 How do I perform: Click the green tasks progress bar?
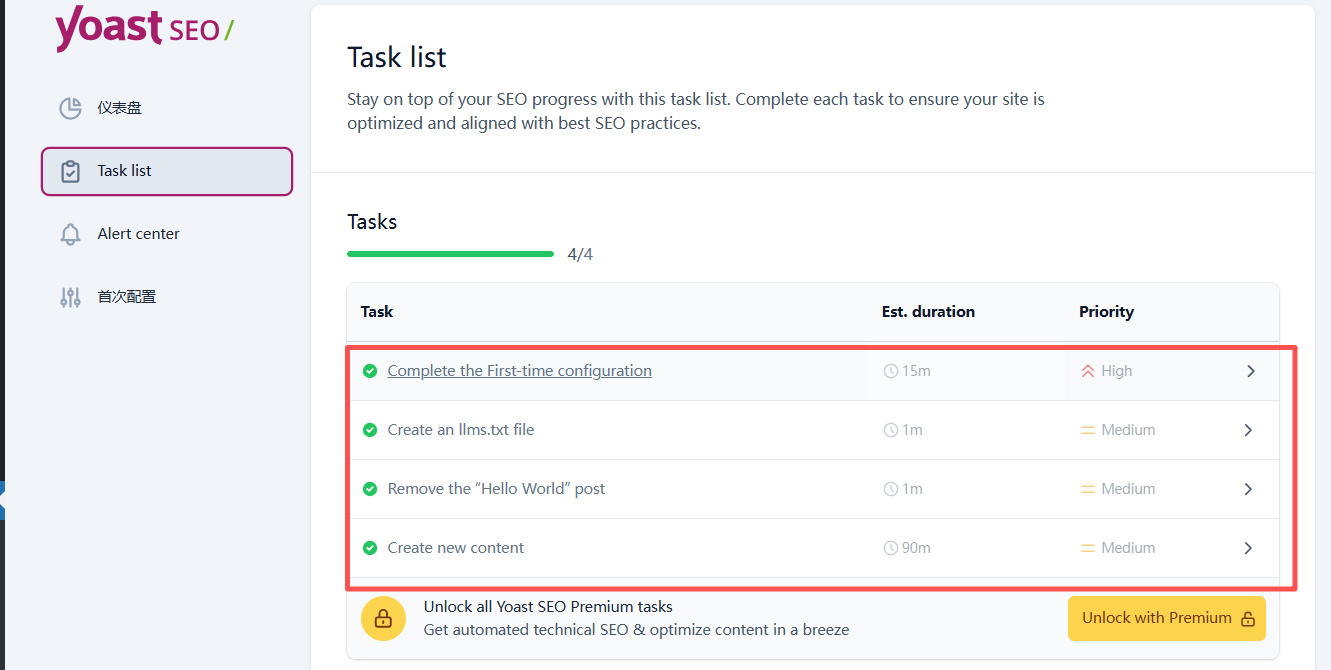coord(450,254)
